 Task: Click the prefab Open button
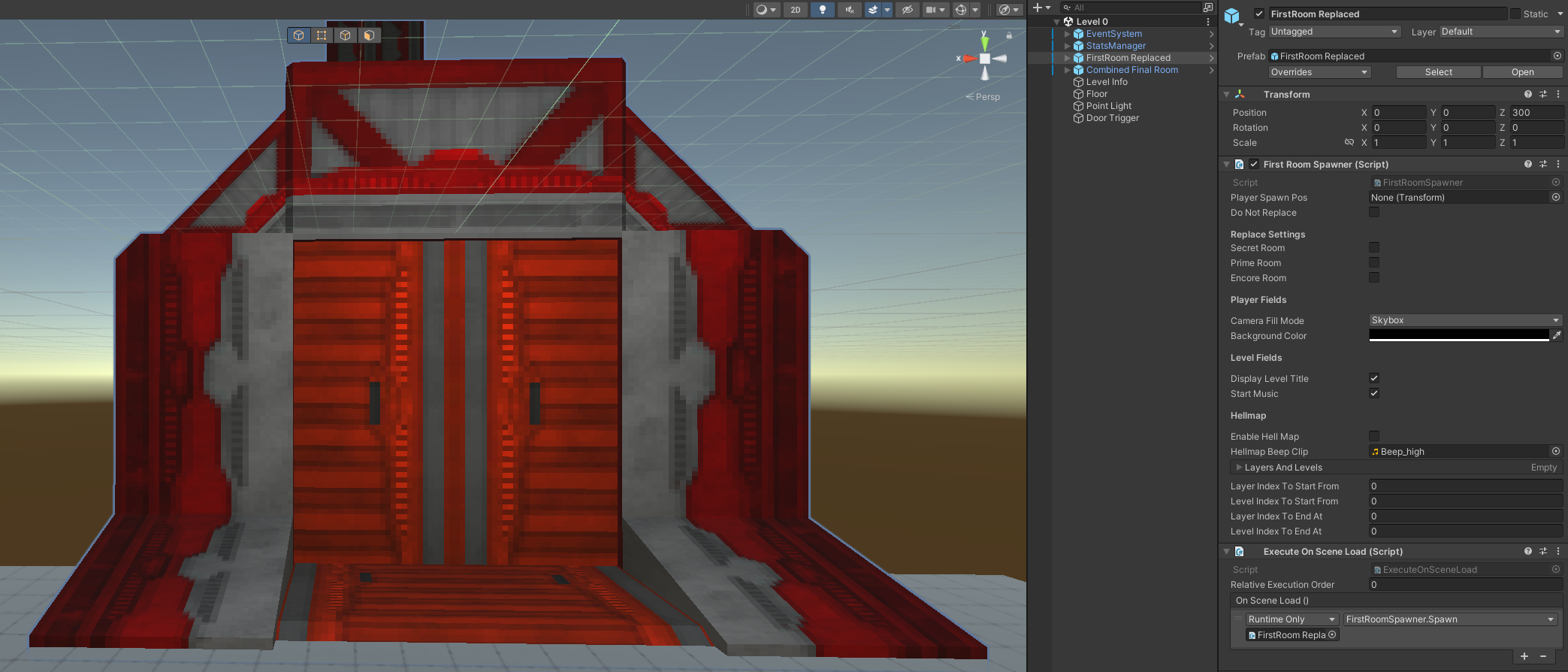[x=1522, y=72]
